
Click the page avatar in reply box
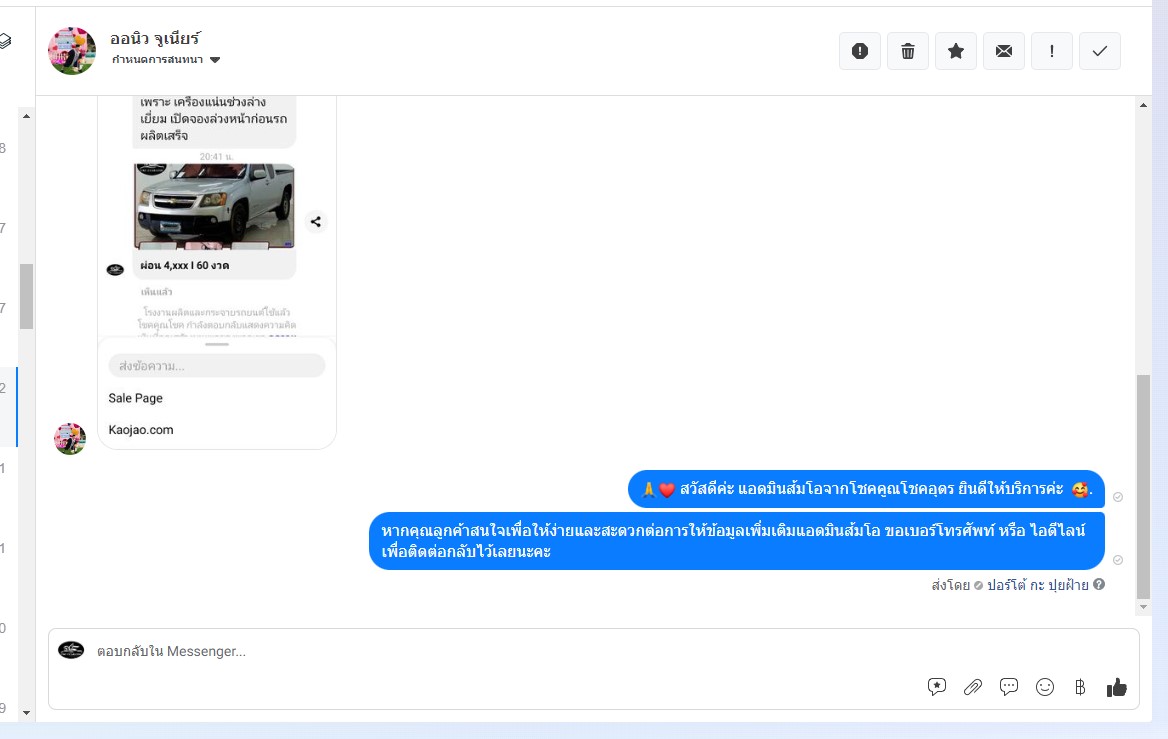coord(72,650)
